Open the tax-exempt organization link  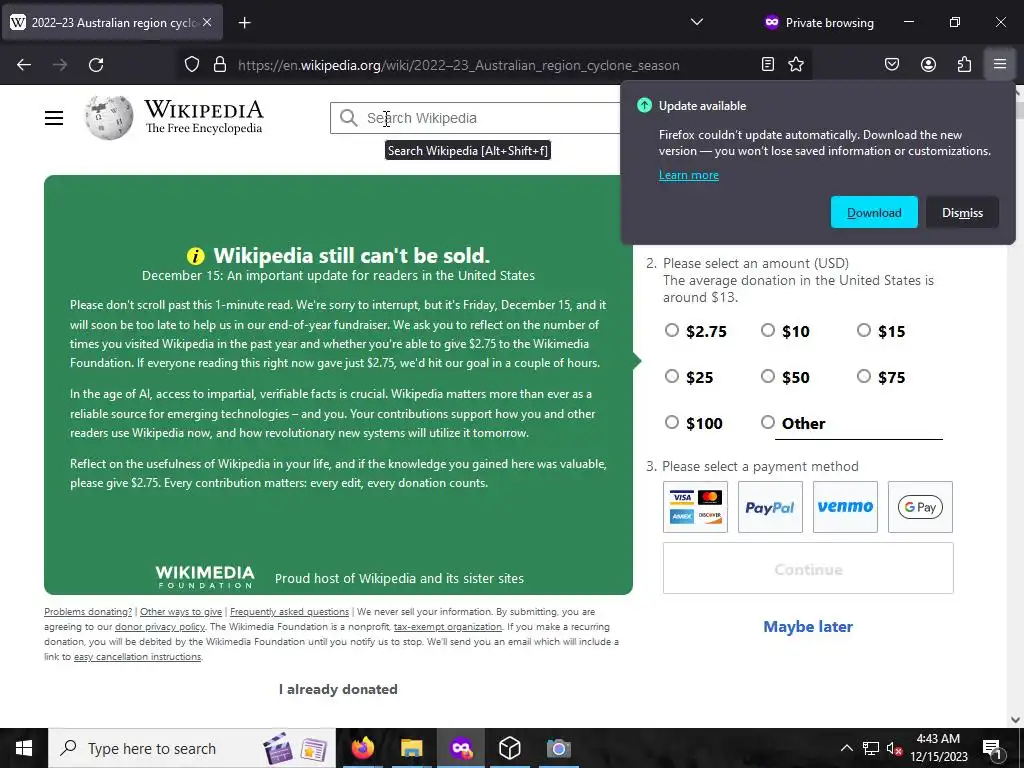pyautogui.click(x=448, y=627)
